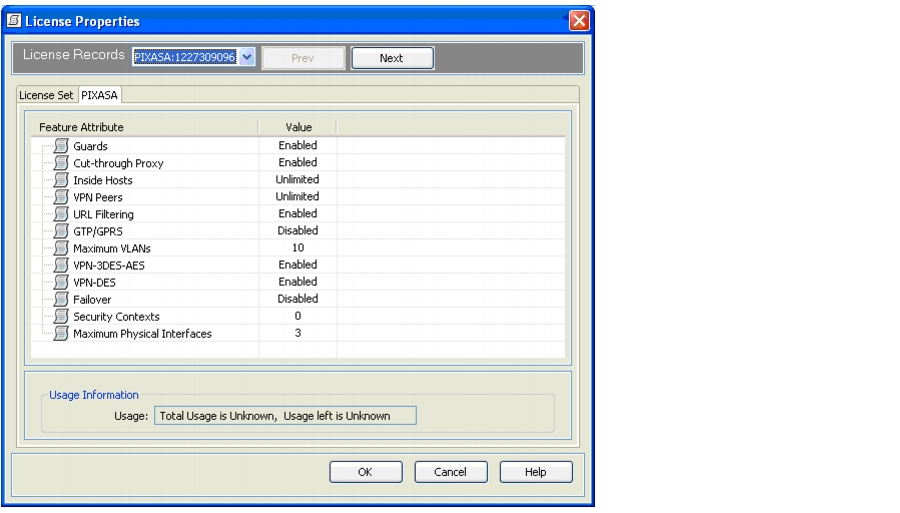Click the VPN-DES row icon
The width and height of the screenshot is (900, 513).
[x=61, y=282]
